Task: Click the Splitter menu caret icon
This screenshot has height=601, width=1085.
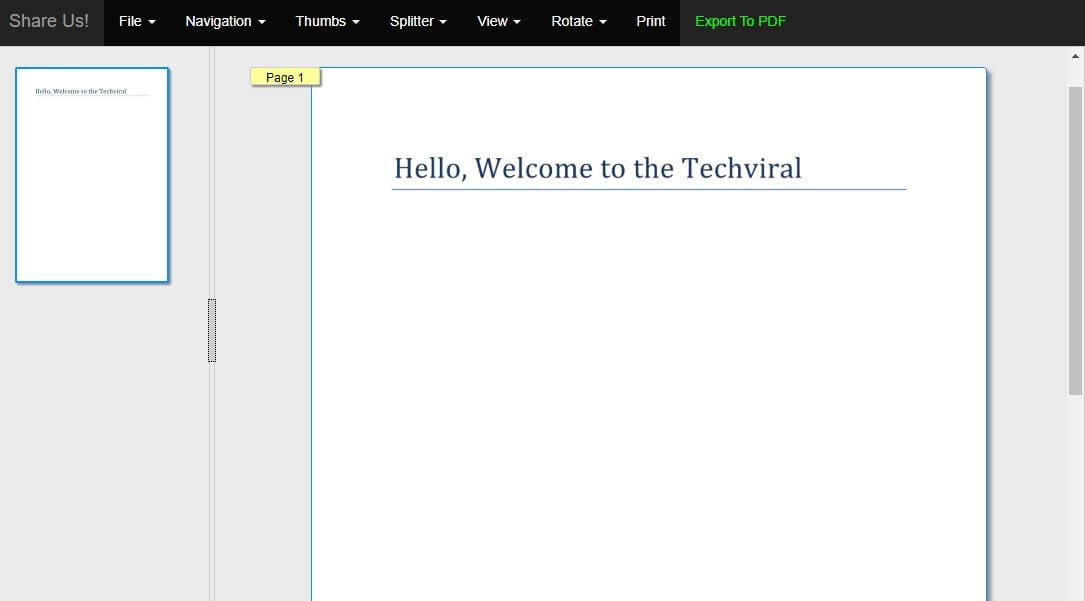Action: [441, 21]
